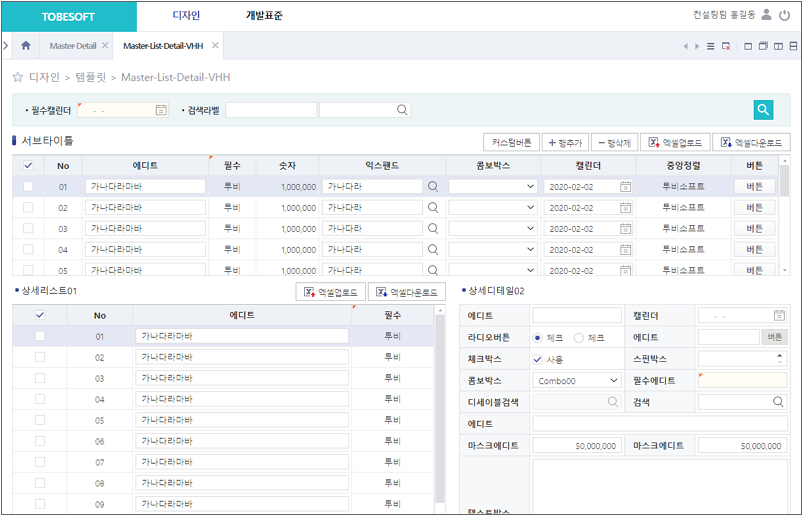Click the favorite star icon in breadcrumb
This screenshot has height=515, width=802.
pyautogui.click(x=18, y=77)
